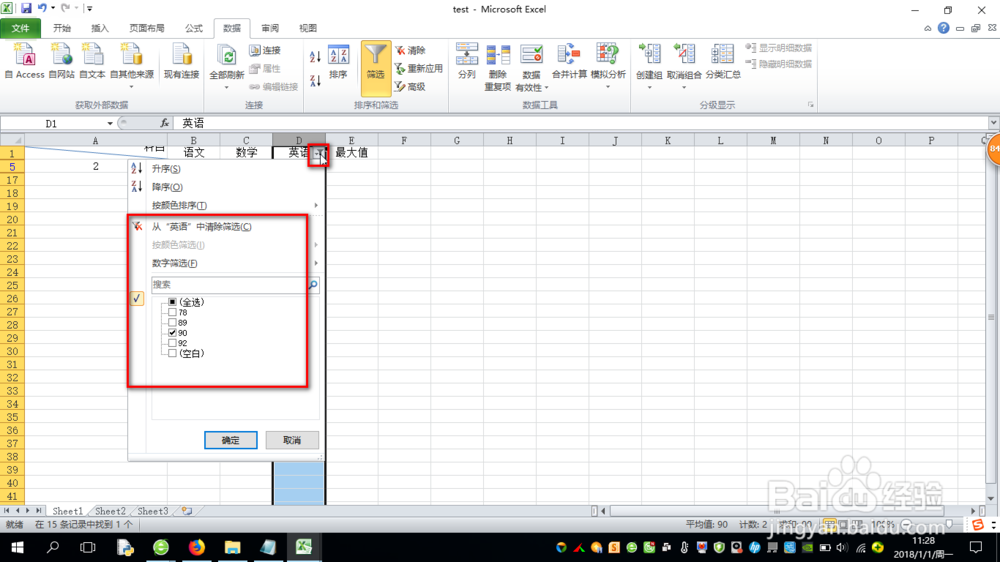1000x562 pixels.
Task: Select row 20 header
Action: point(12,219)
